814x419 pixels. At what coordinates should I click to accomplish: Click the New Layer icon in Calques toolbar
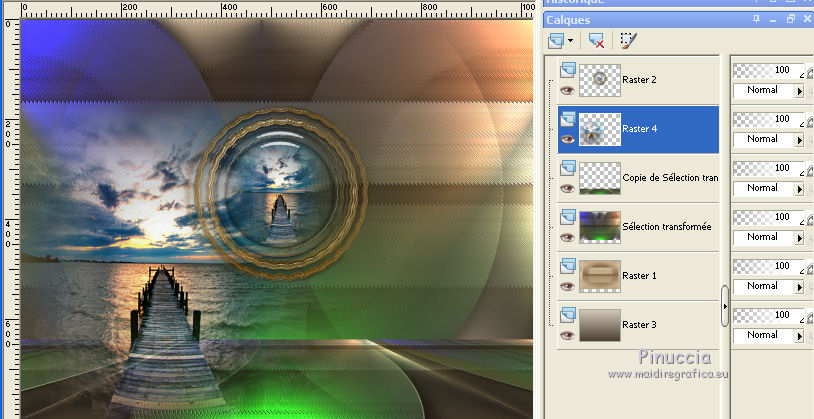[x=556, y=40]
